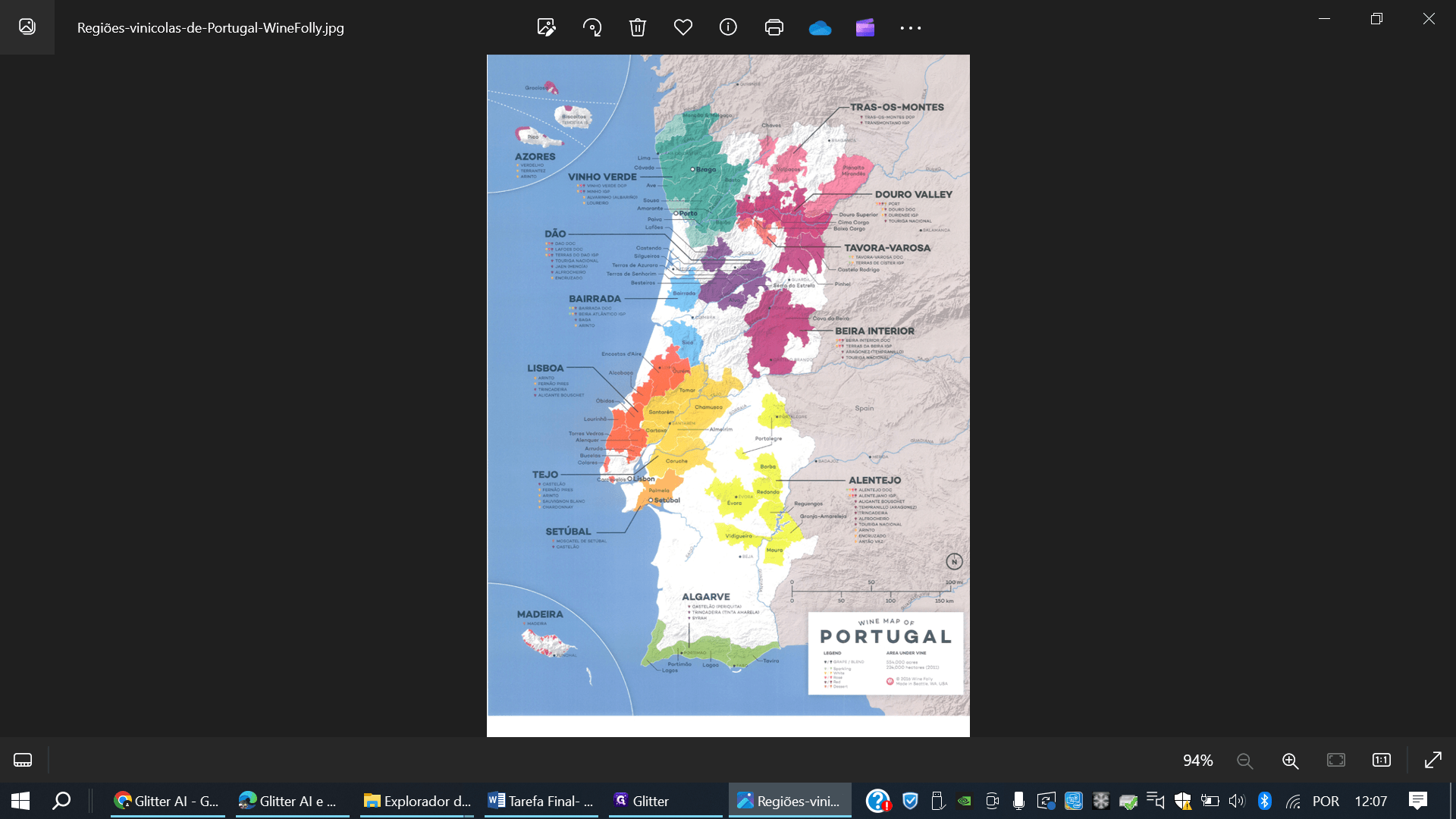Open the notification action center
This screenshot has height=819, width=1456.
[x=1418, y=801]
